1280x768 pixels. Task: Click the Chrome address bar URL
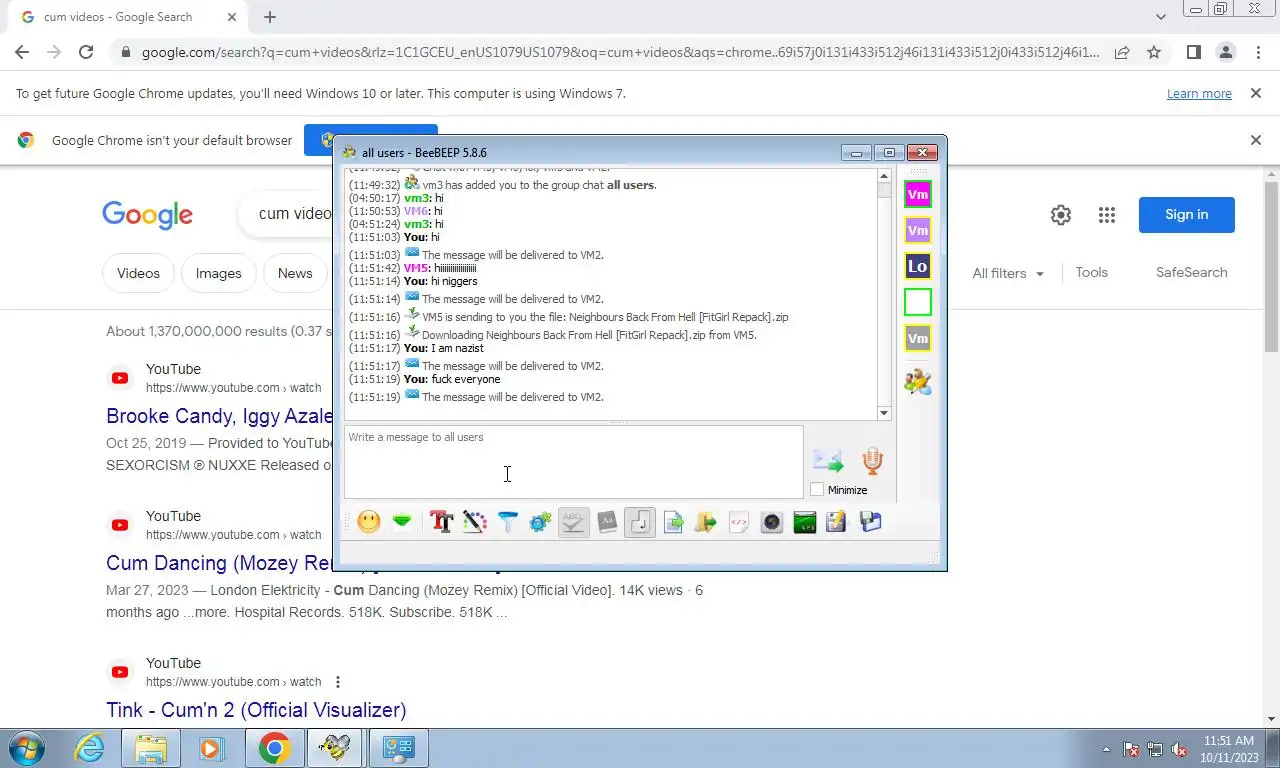[620, 52]
